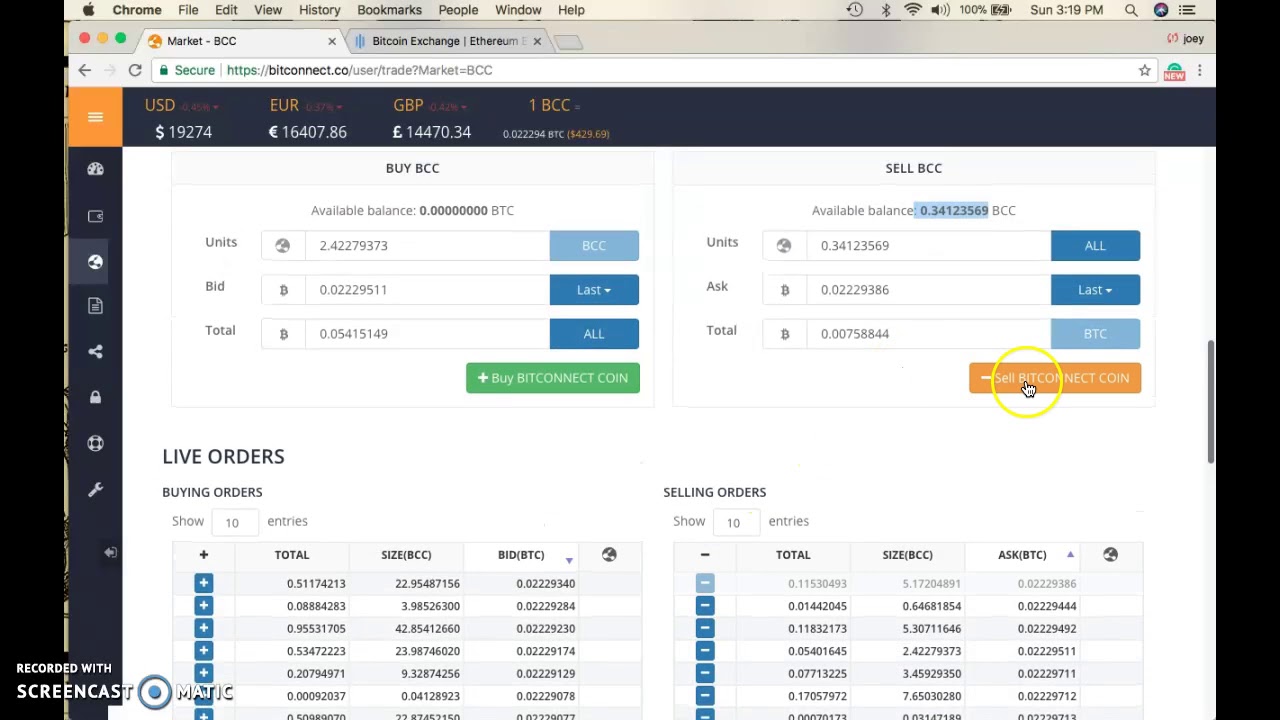Click globe icon in buying orders header
This screenshot has width=1280, height=720.
pos(609,554)
